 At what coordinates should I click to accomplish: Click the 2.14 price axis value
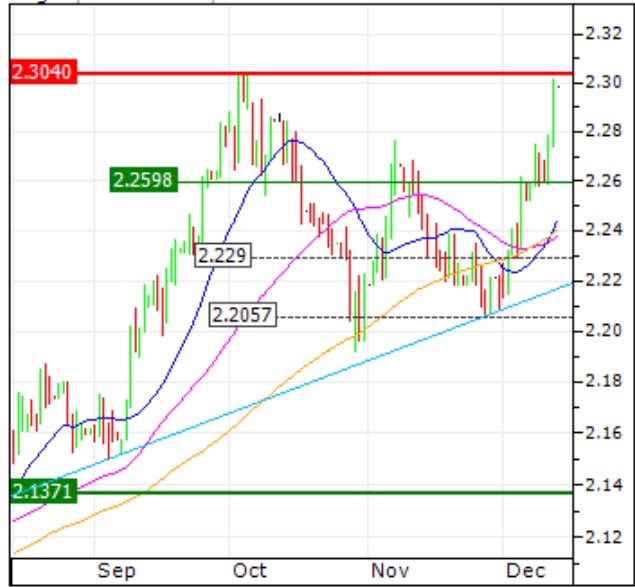point(604,485)
